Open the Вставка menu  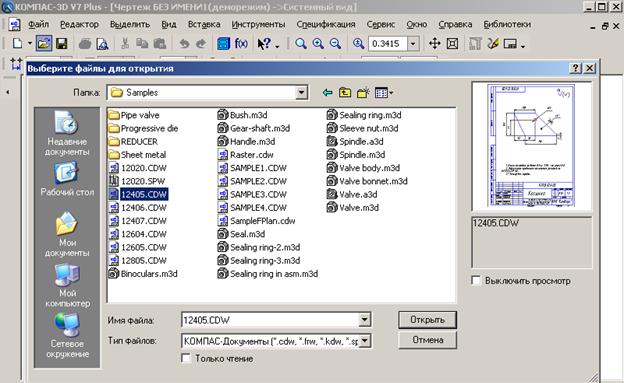click(x=204, y=24)
